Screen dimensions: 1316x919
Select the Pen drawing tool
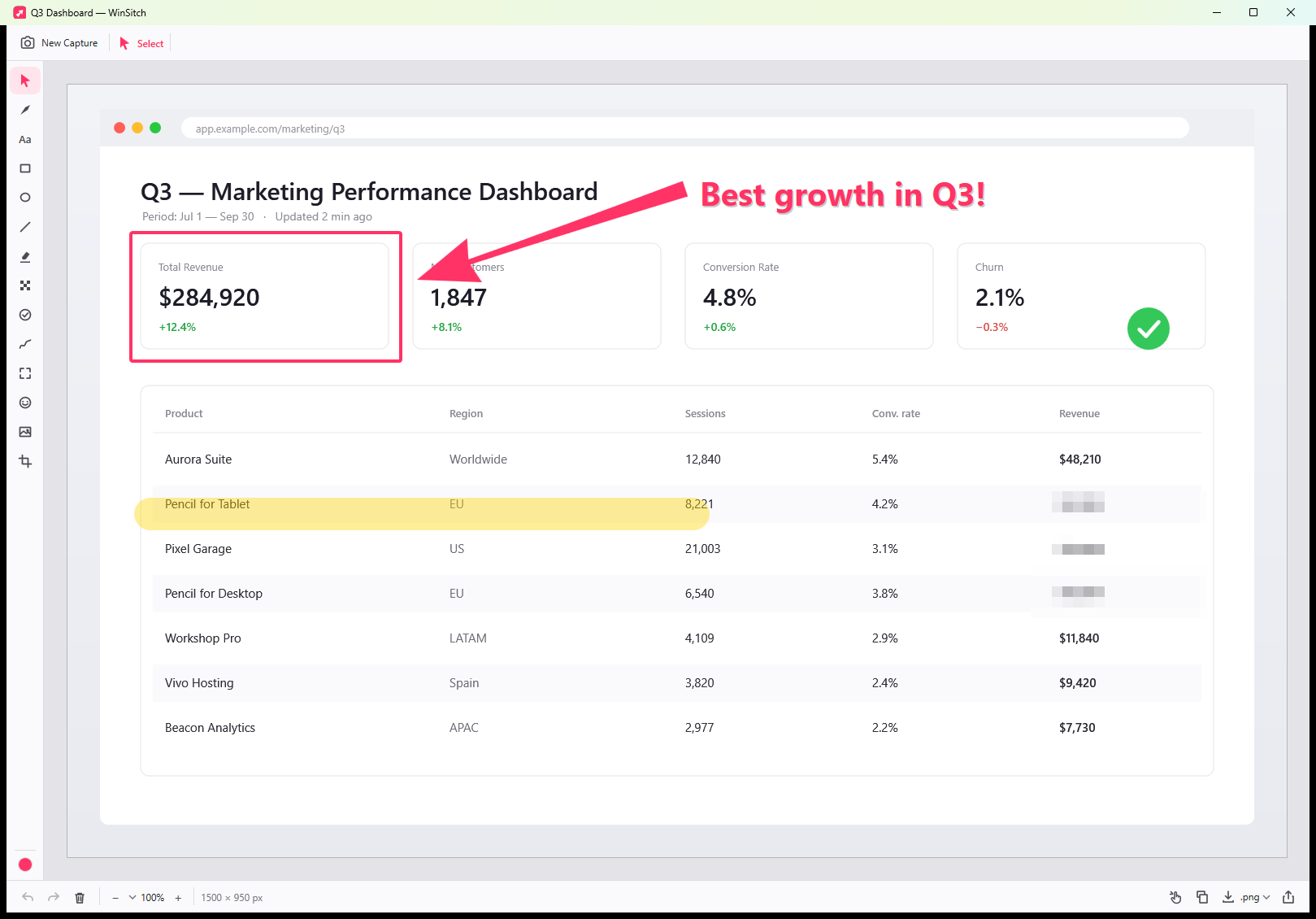tap(25, 110)
